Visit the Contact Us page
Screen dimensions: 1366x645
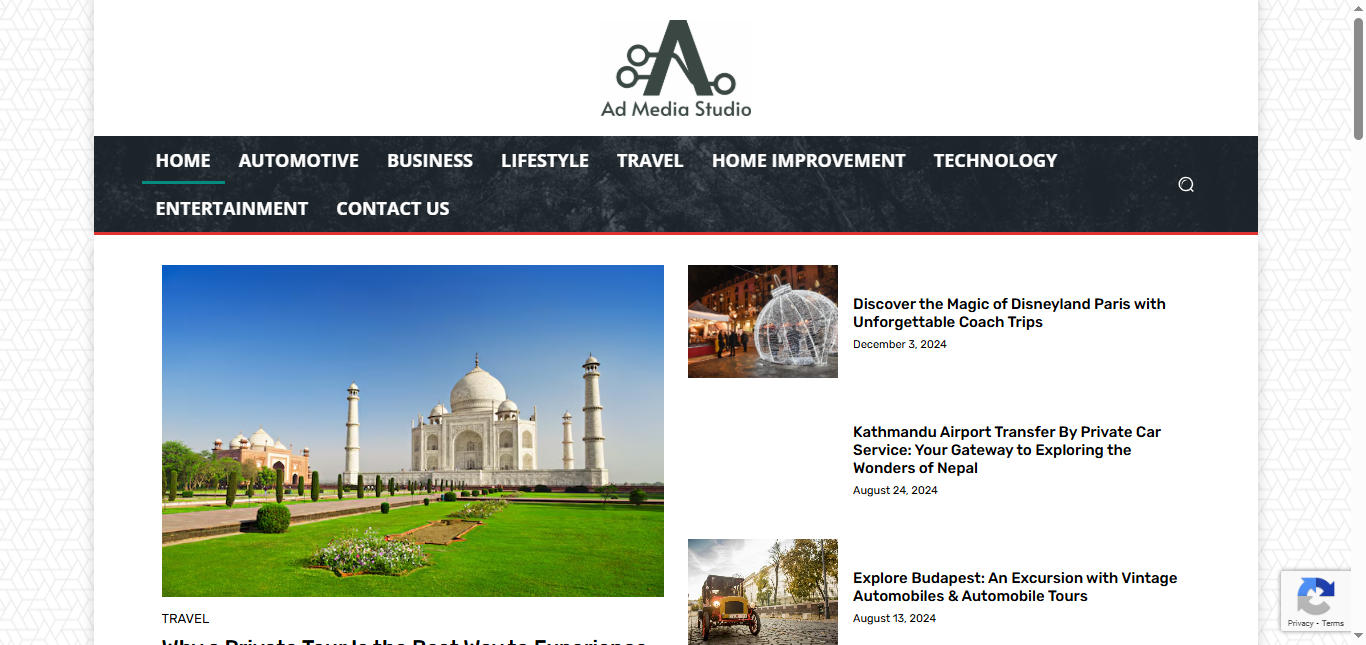coord(393,208)
